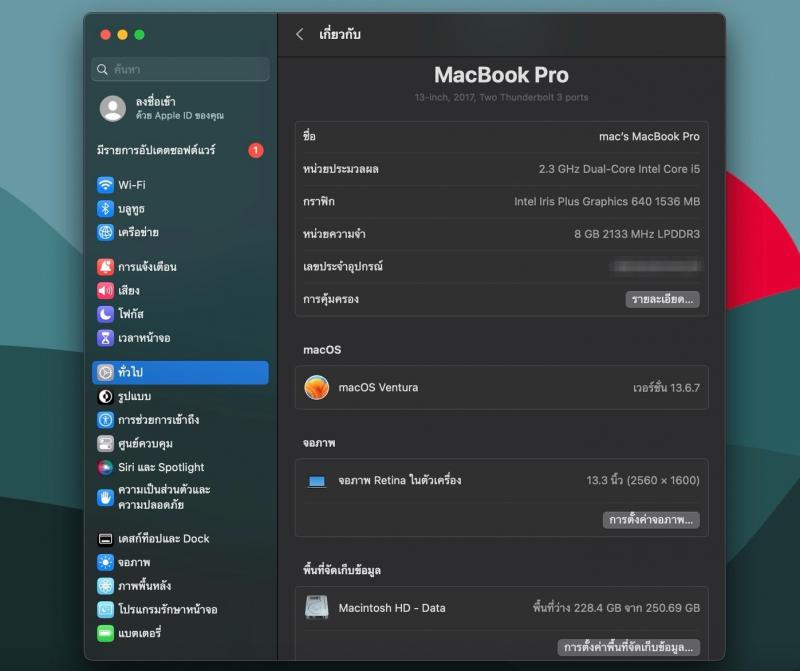Click the Notifications bell icon
The height and width of the screenshot is (671, 800).
(x=105, y=267)
